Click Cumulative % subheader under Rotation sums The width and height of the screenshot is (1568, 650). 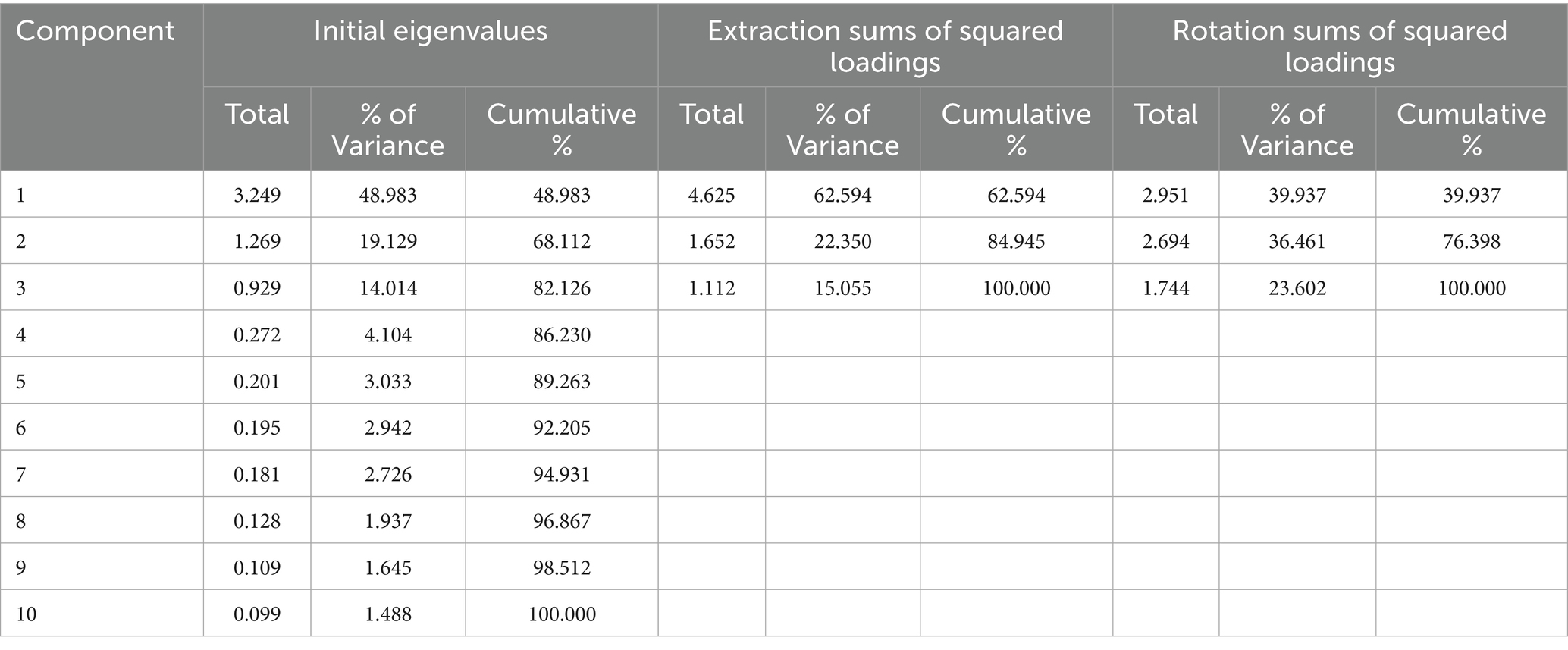tap(1471, 129)
